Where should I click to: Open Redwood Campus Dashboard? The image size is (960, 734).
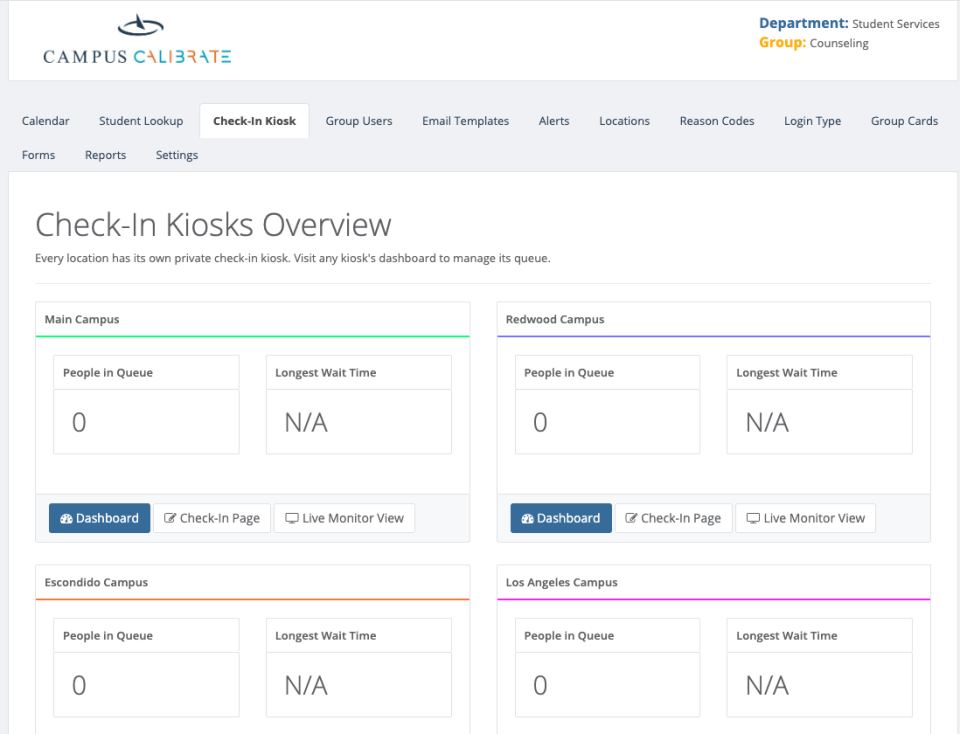tap(561, 518)
